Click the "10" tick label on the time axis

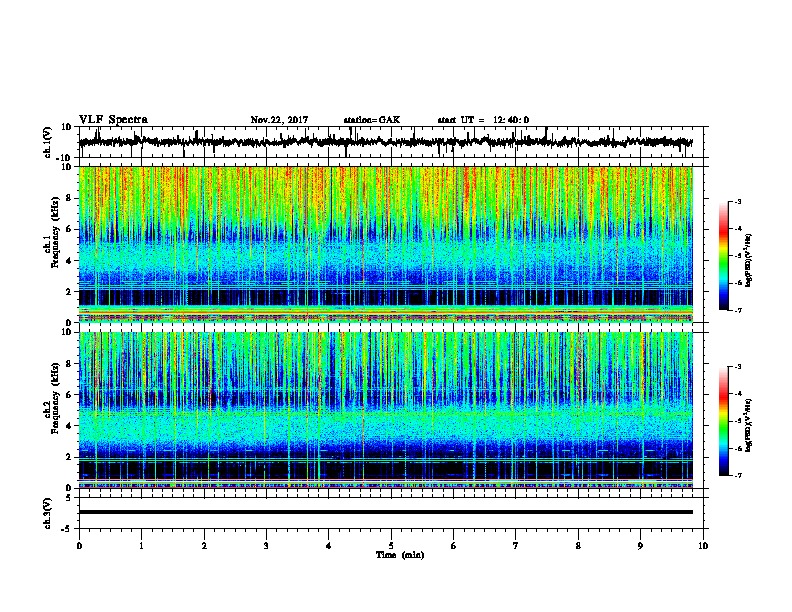pyautogui.click(x=703, y=546)
